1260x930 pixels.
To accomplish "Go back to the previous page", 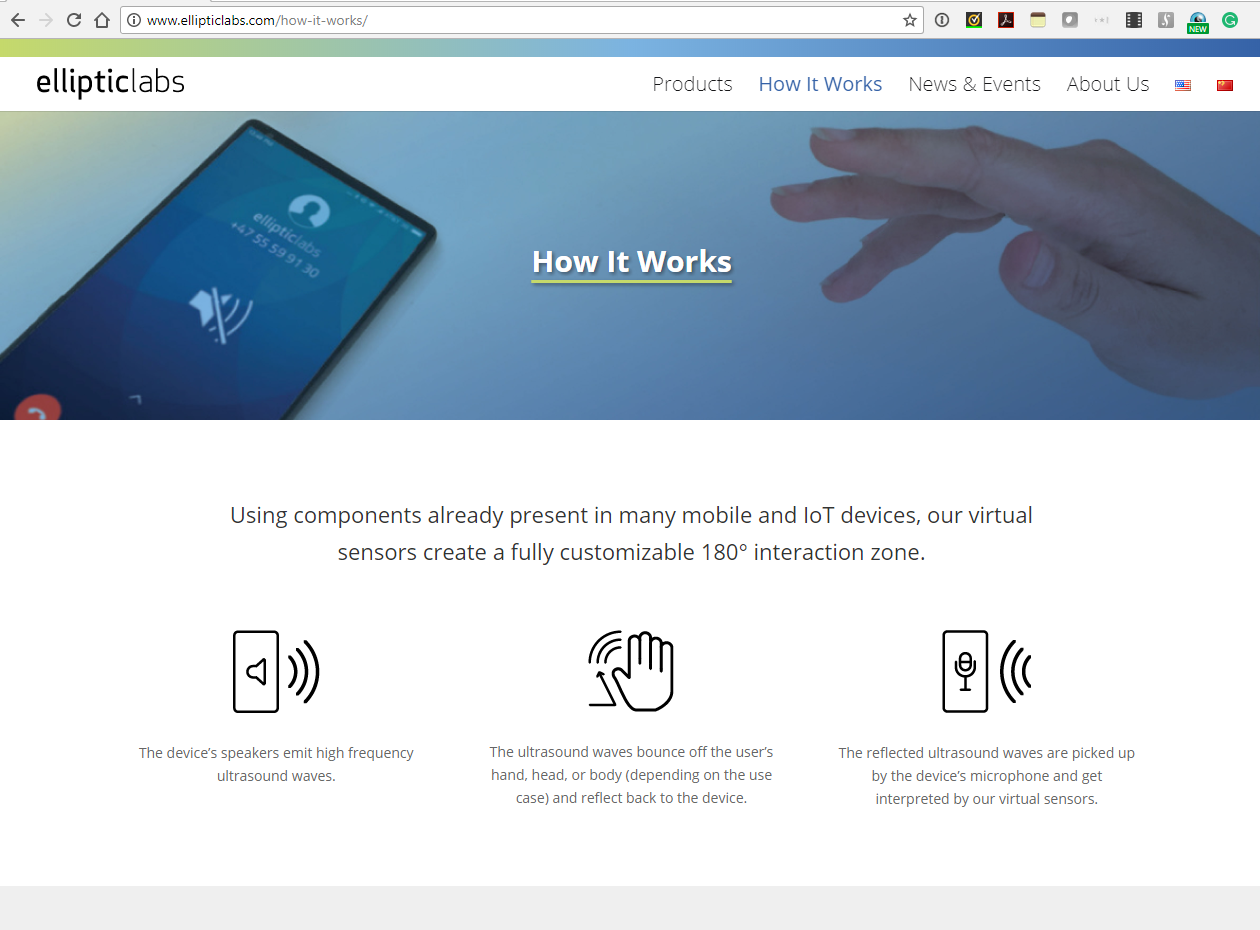I will point(17,20).
